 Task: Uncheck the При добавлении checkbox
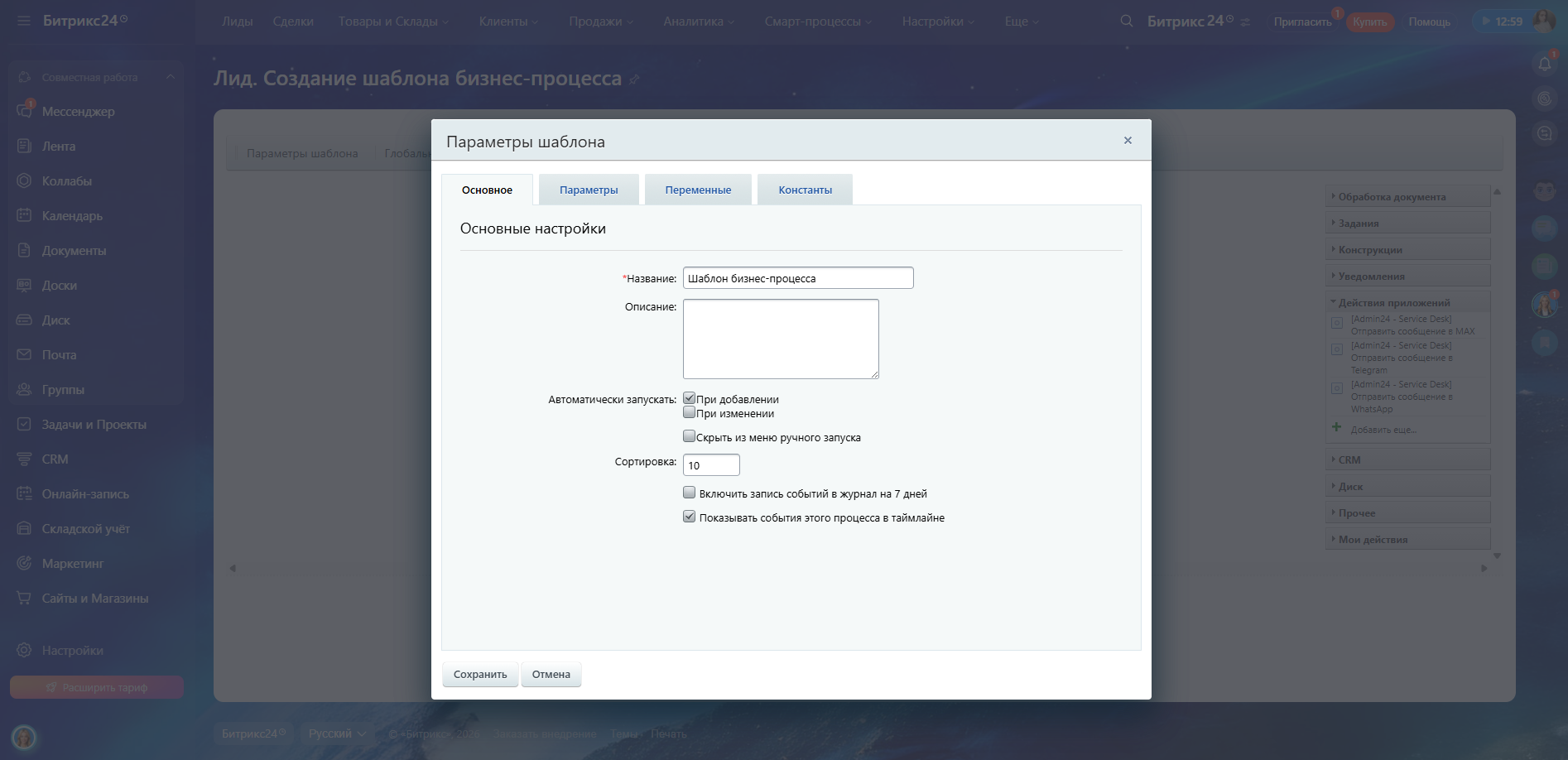(x=689, y=398)
